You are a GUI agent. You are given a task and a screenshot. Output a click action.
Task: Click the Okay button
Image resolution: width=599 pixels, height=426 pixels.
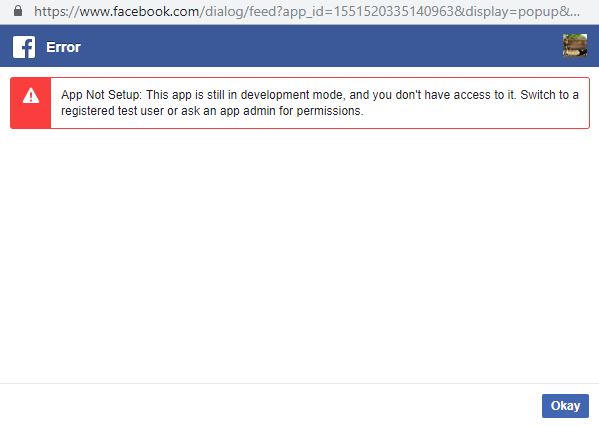point(565,405)
